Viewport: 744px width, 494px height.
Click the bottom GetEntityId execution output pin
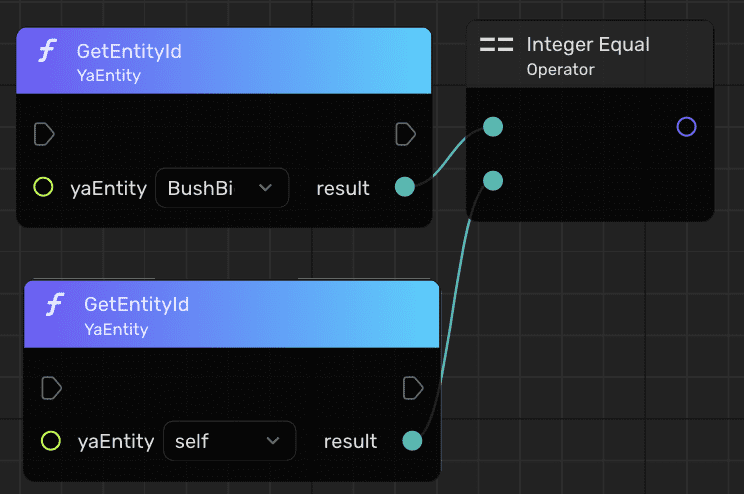pos(412,387)
